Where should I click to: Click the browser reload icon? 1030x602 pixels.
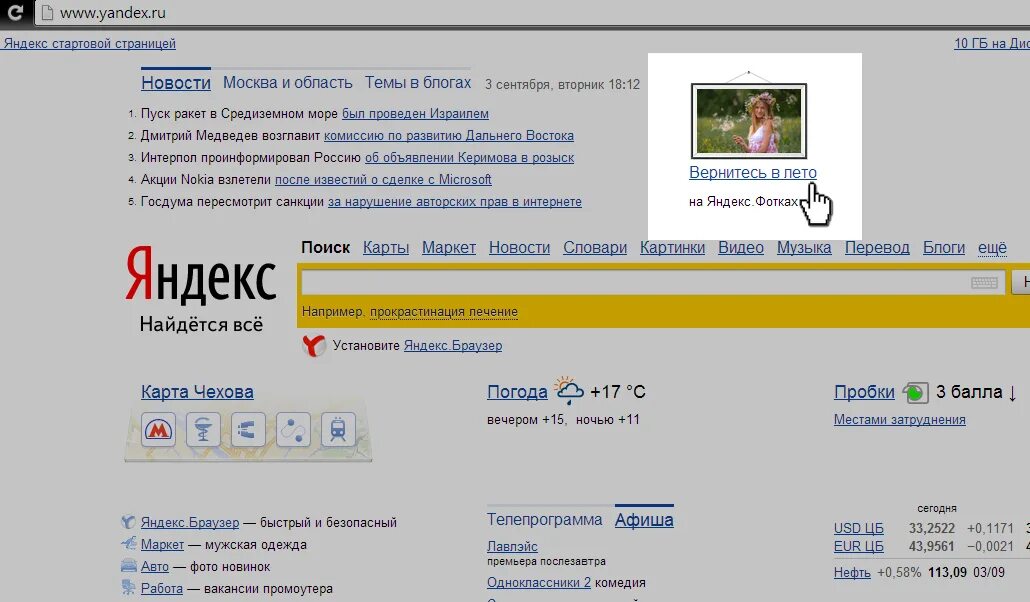pyautogui.click(x=14, y=14)
